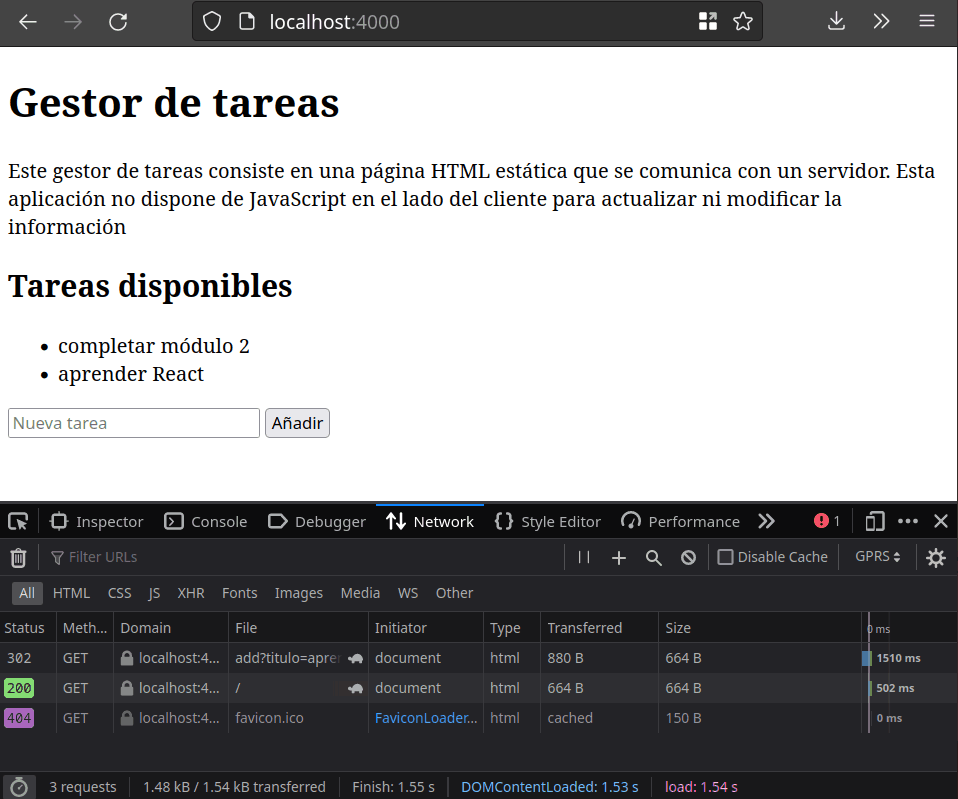Image resolution: width=958 pixels, height=799 pixels.
Task: Open request blocking icon
Action: click(x=688, y=557)
